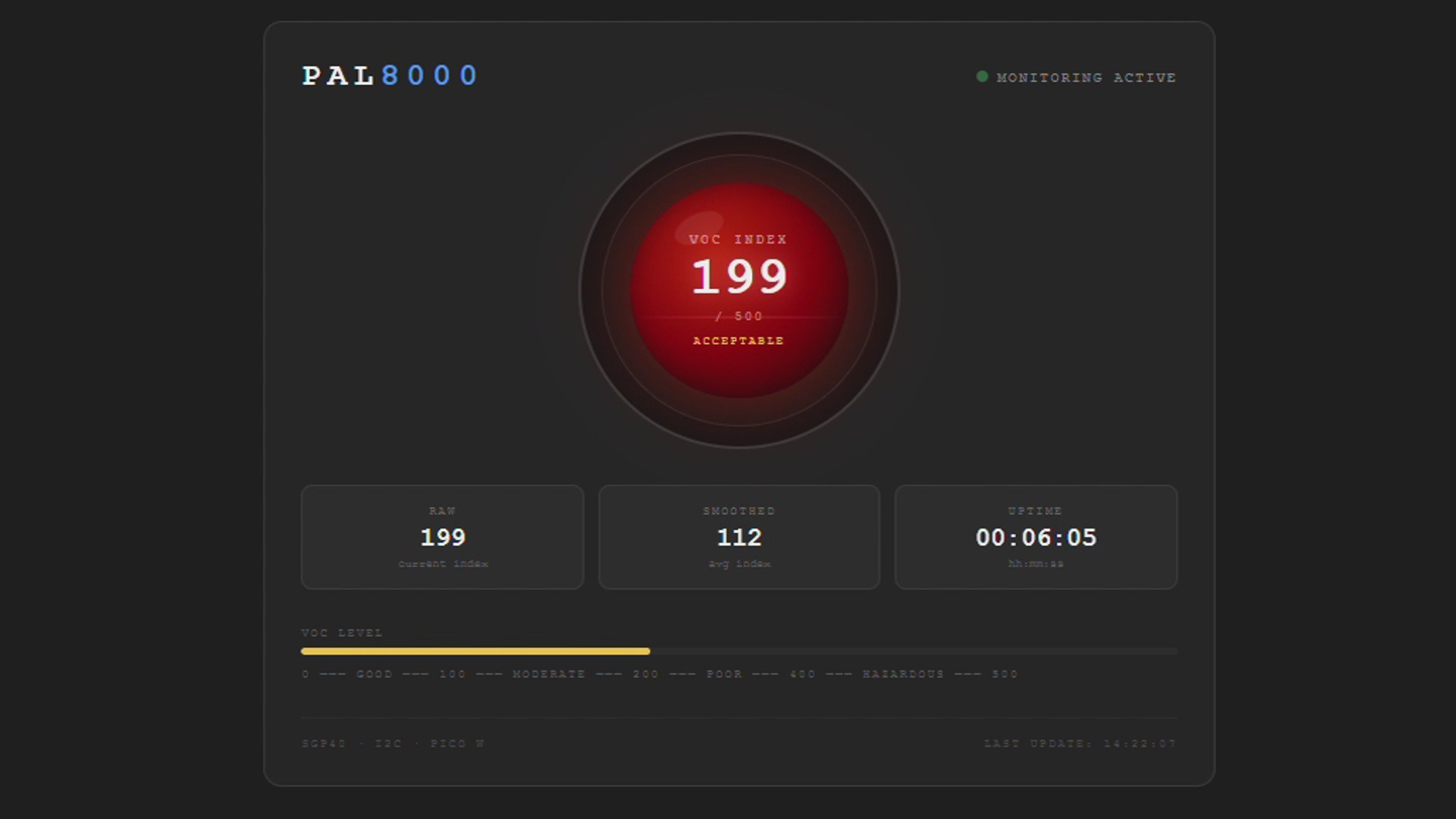Viewport: 1456px width, 819px height.
Task: Click the '/ 500' scale text
Action: 739,316
